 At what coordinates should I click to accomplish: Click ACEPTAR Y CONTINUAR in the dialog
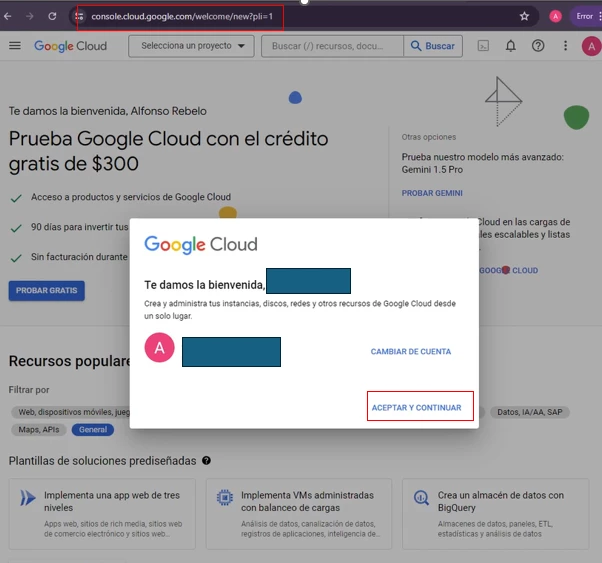point(417,407)
